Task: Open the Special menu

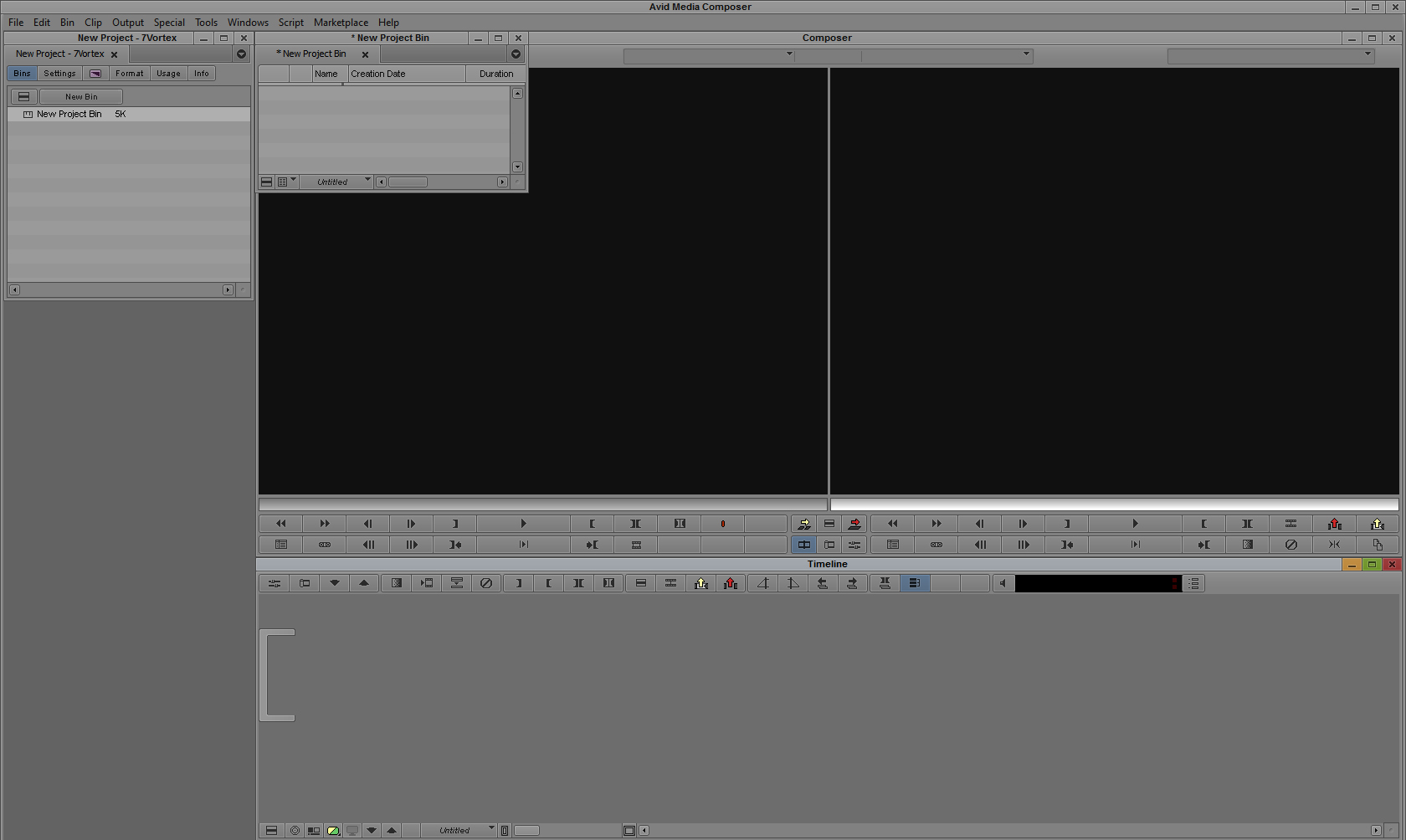Action: click(169, 23)
